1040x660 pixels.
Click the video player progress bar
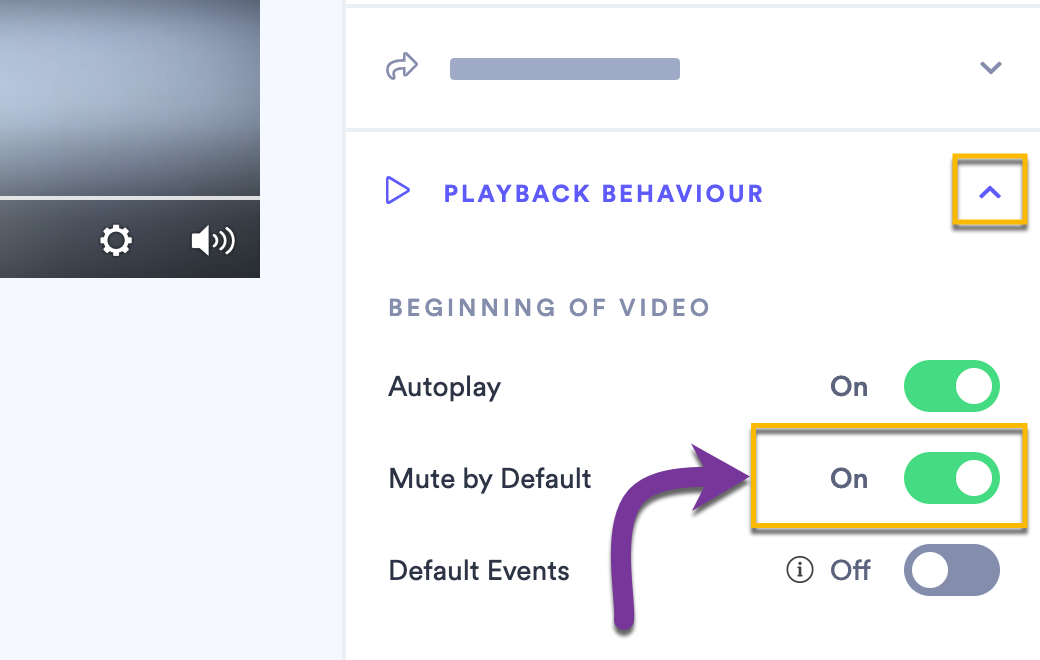click(130, 197)
